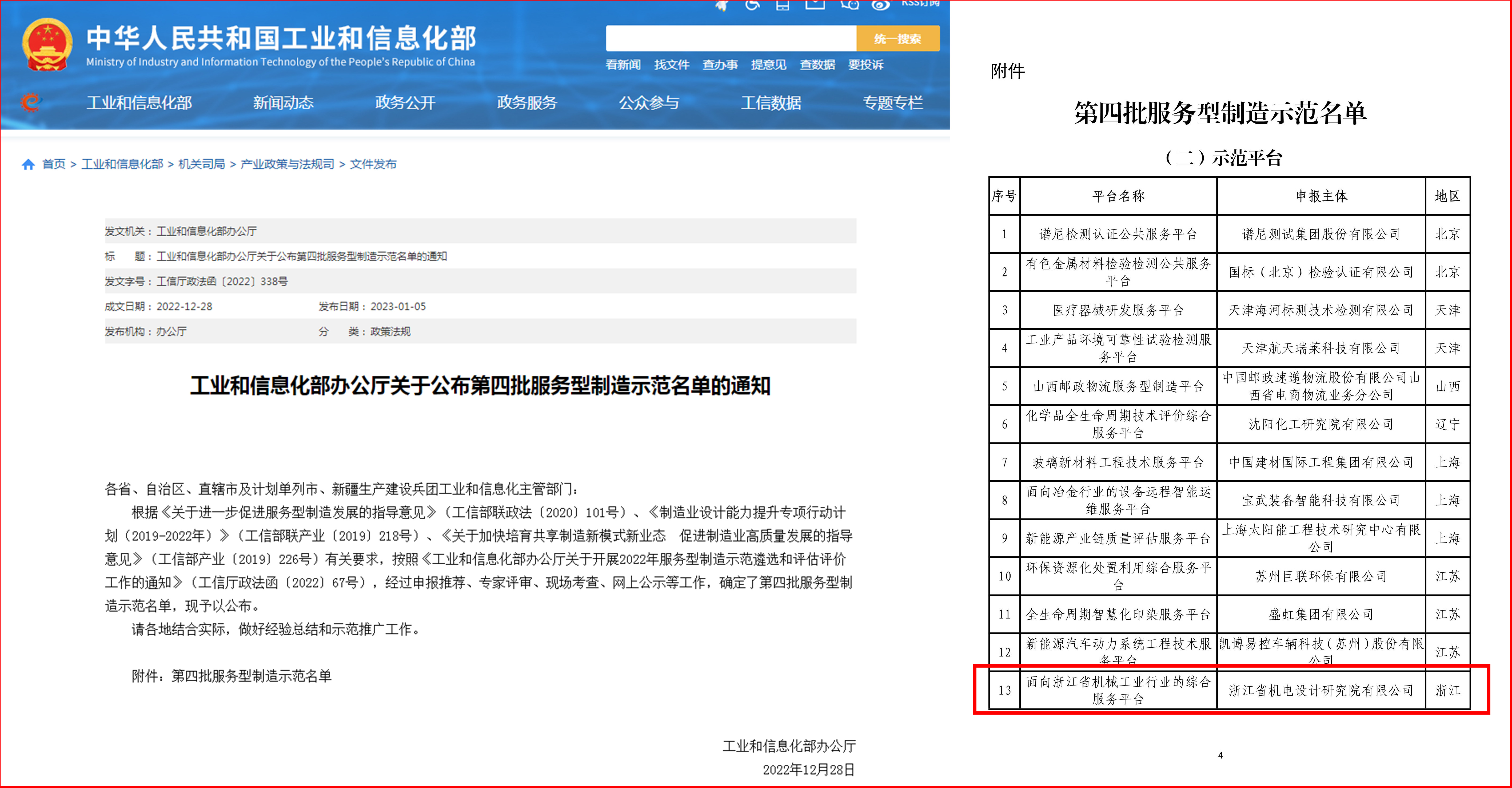This screenshot has width=1512, height=788.
Task: Click the 成文日期 2022-12-28 value
Action: [184, 307]
